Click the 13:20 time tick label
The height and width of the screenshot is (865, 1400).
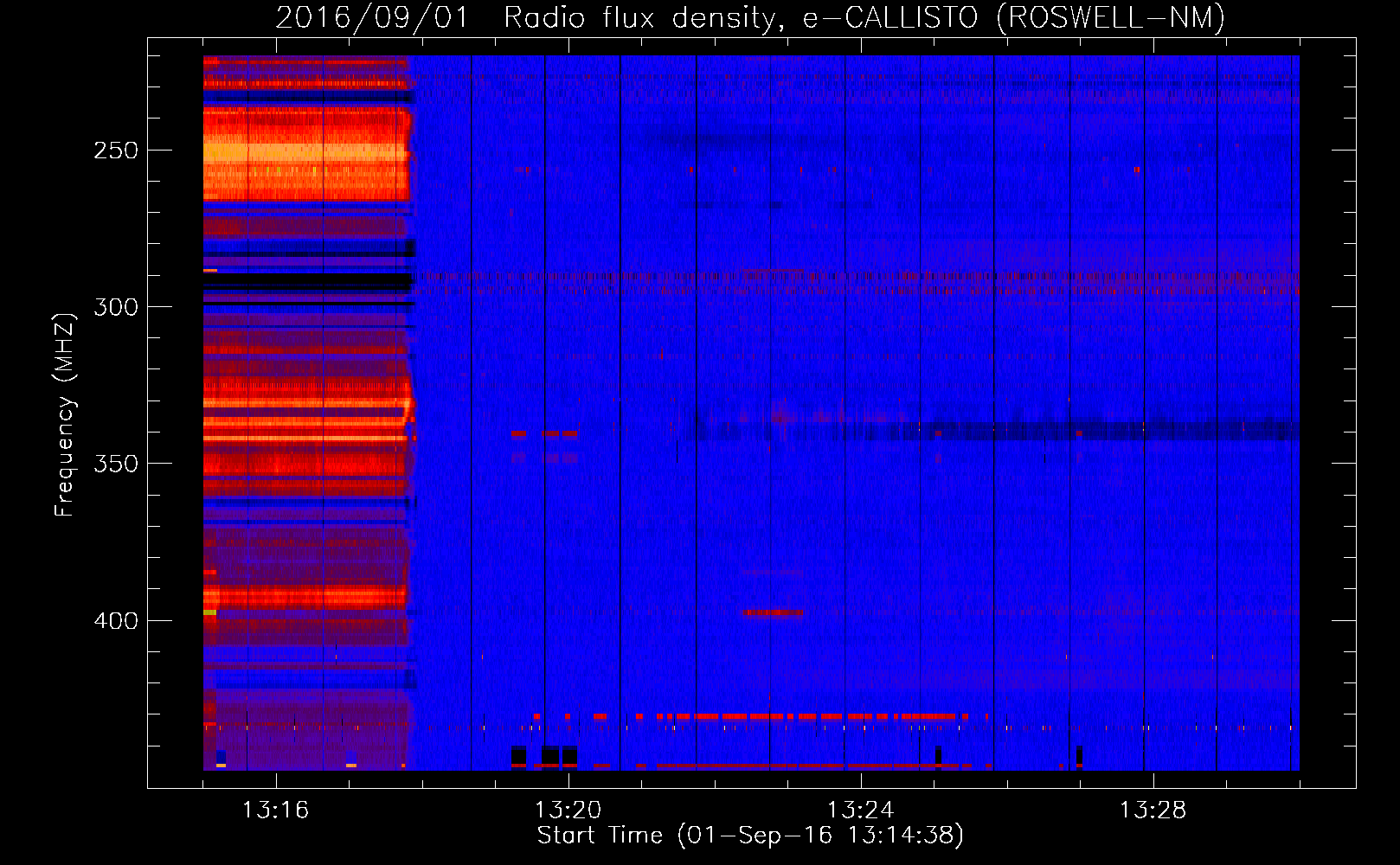568,811
